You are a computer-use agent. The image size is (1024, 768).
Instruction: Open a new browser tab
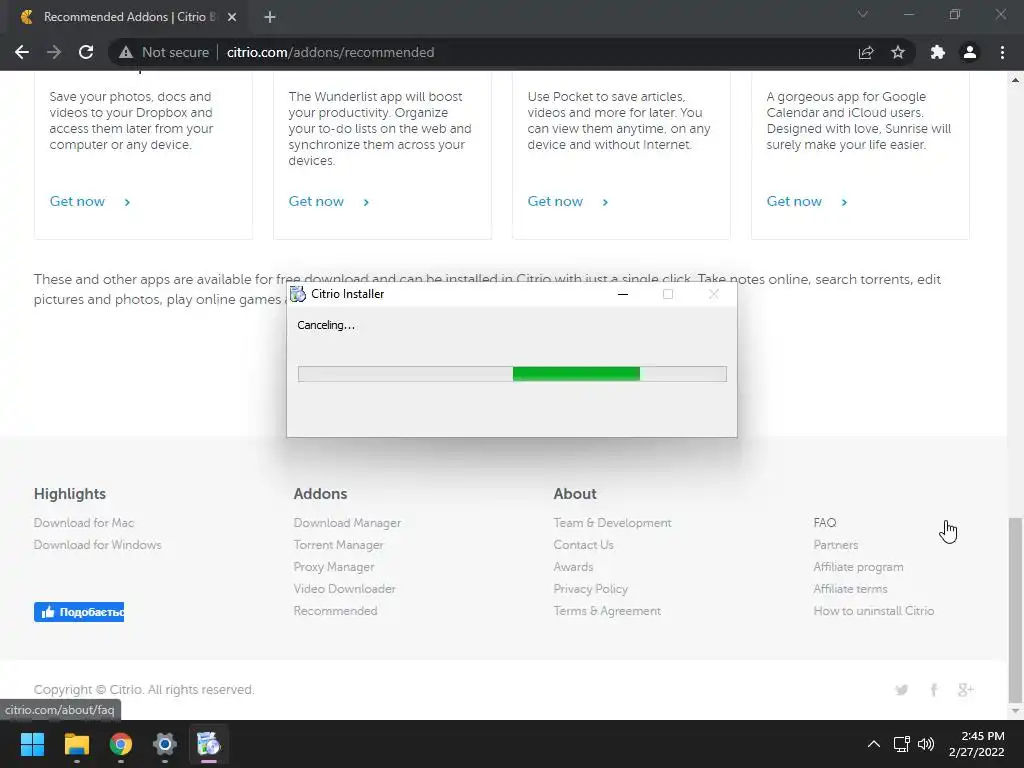[270, 17]
